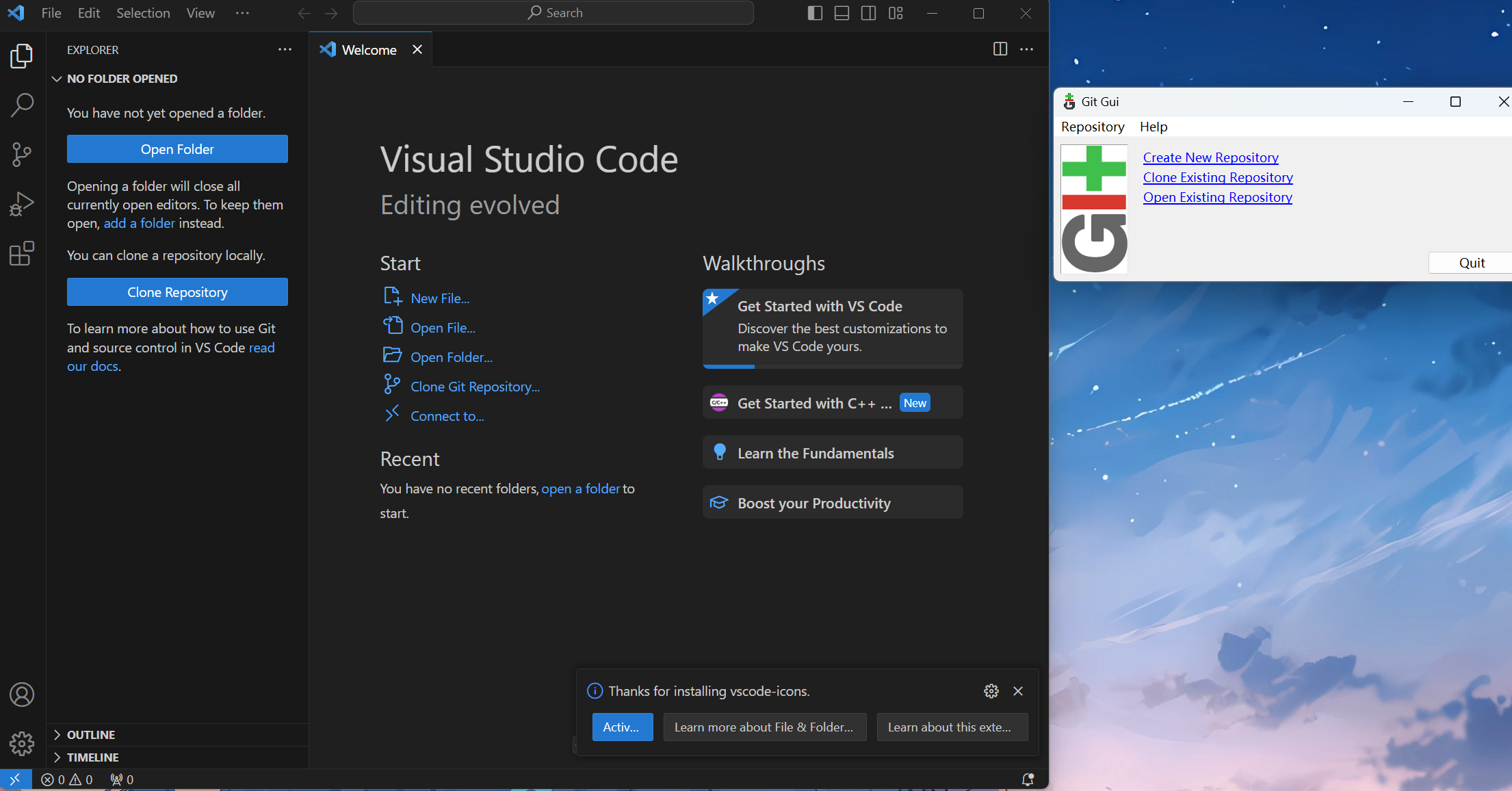Open the errors and warnings status indicator
Image resolution: width=1512 pixels, height=791 pixels.
tap(67, 779)
